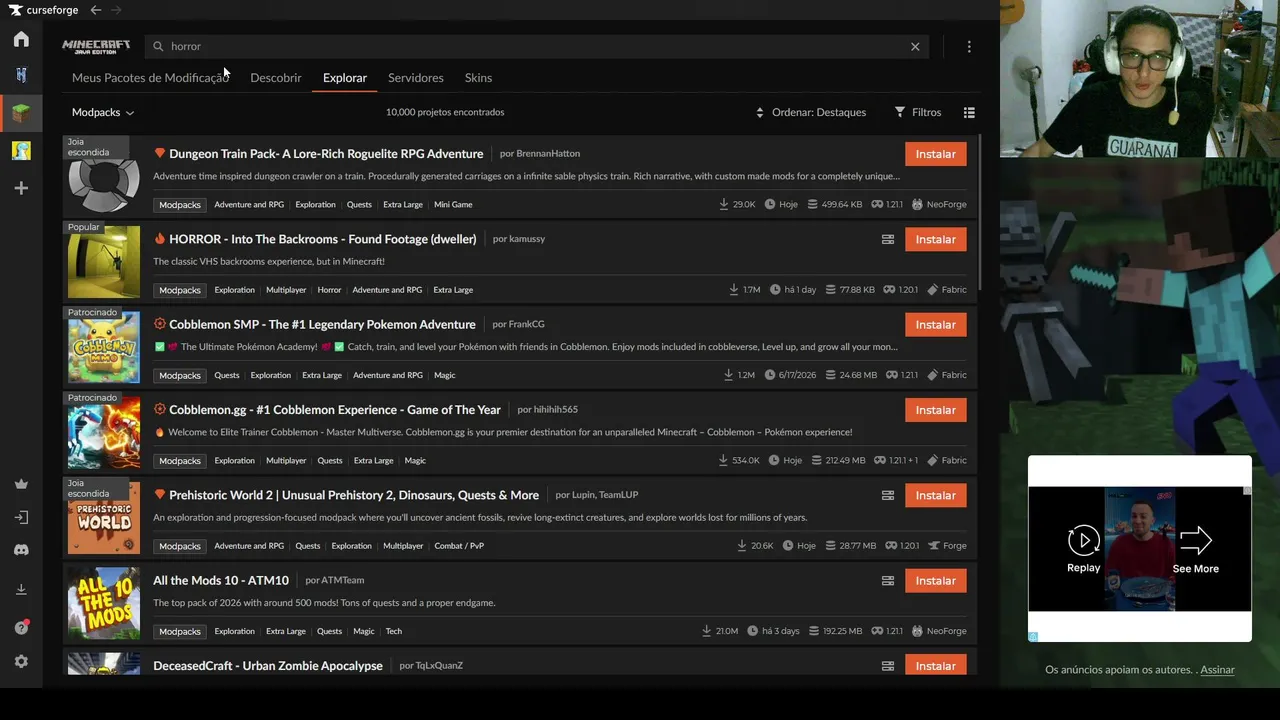Viewport: 1280px width, 720px height.
Task: Open author link BrennanHatton
Action: 548,154
